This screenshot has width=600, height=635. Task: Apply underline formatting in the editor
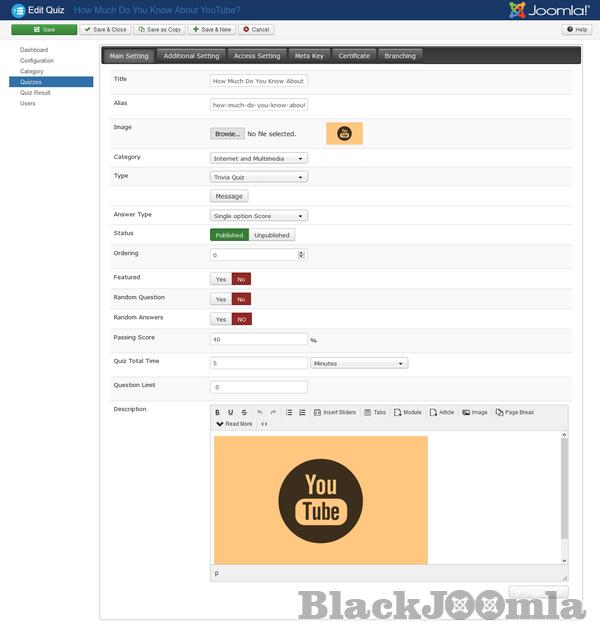click(231, 412)
